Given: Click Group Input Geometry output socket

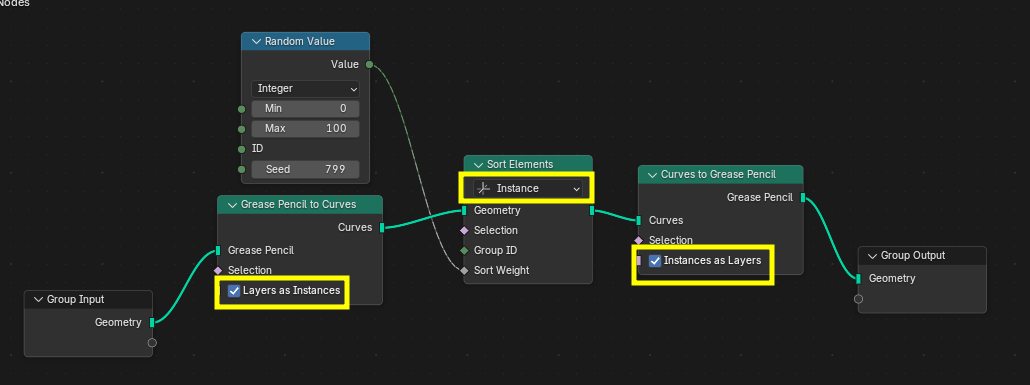Looking at the screenshot, I should point(152,323).
